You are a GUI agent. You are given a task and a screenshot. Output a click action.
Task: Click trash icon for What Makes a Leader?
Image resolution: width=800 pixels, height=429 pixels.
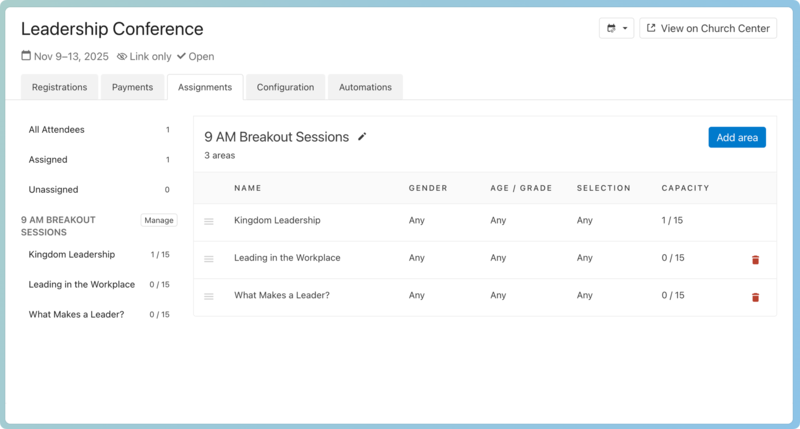755,297
